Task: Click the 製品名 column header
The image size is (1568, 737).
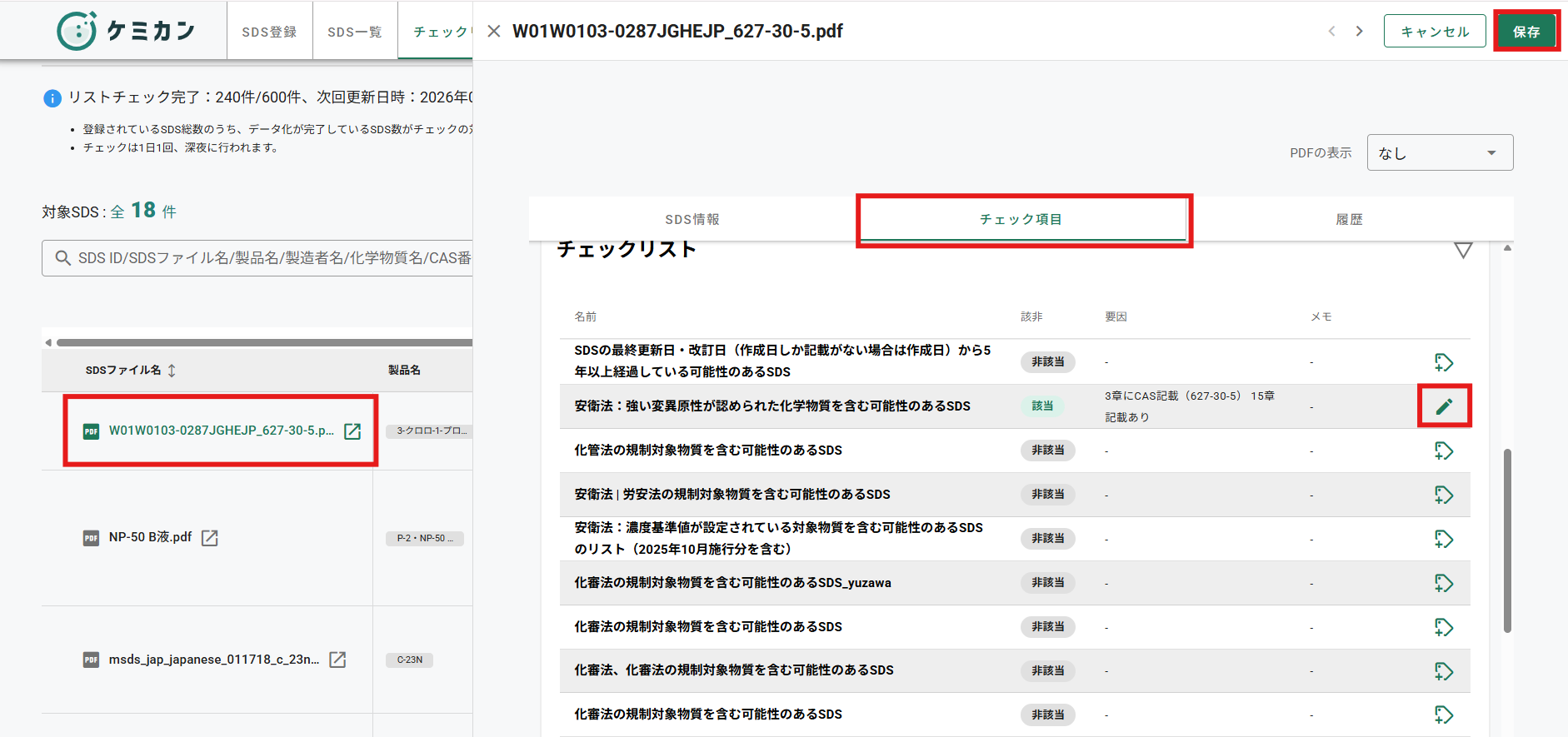Action: (x=404, y=370)
